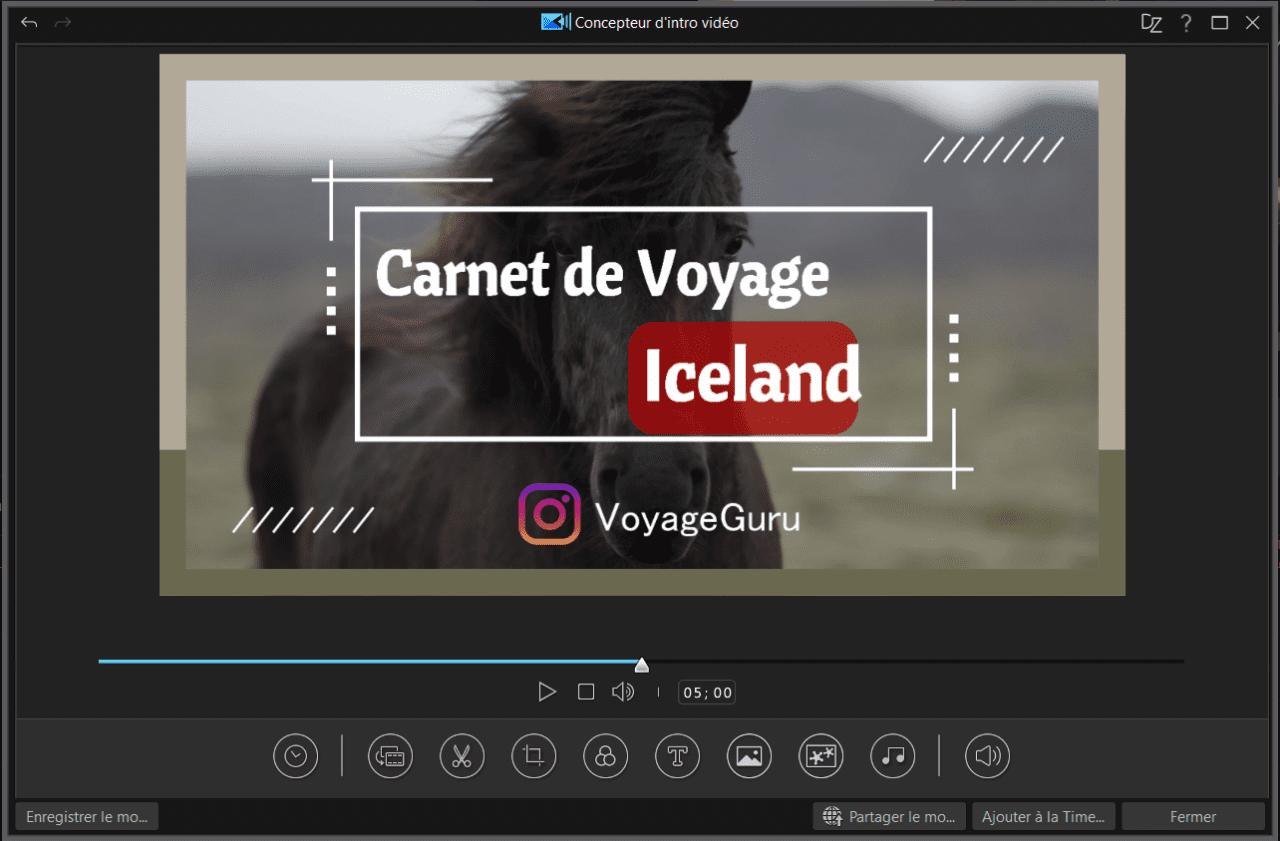Select the Instagram logo in the preview

click(x=549, y=514)
